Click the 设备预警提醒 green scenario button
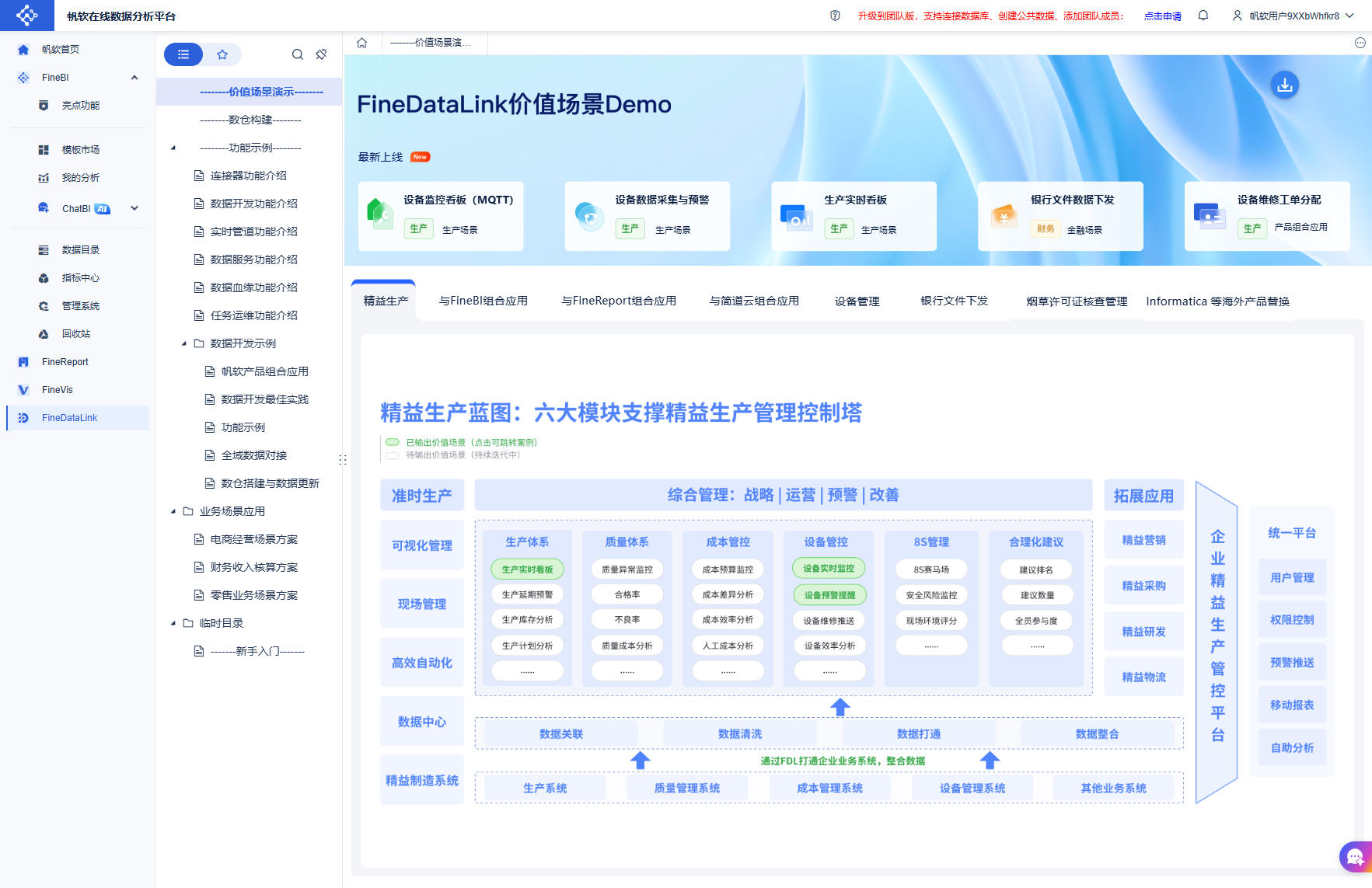 pyautogui.click(x=829, y=595)
